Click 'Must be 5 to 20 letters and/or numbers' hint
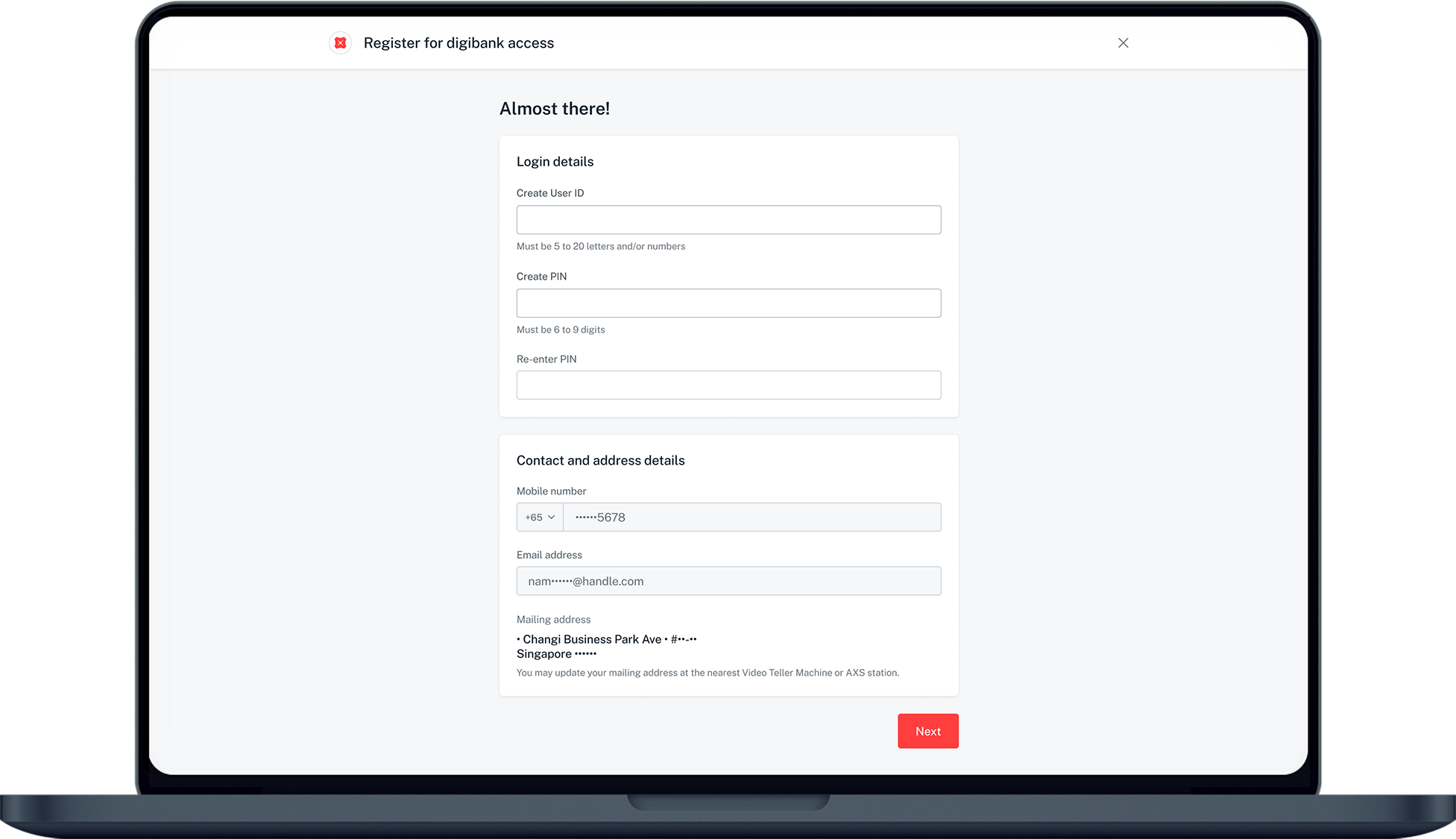The width and height of the screenshot is (1456, 839). [600, 247]
